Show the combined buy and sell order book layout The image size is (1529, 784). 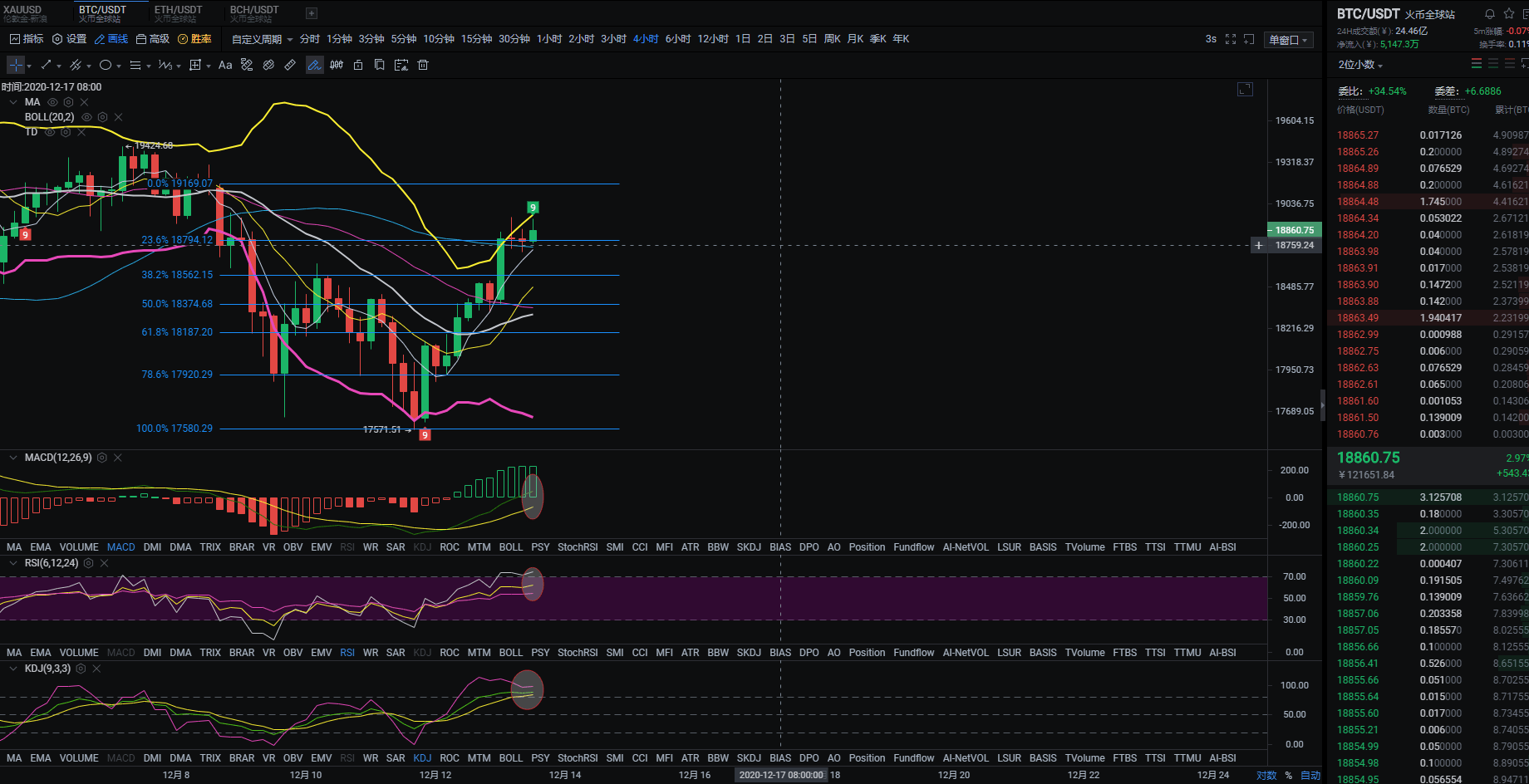point(1477,64)
